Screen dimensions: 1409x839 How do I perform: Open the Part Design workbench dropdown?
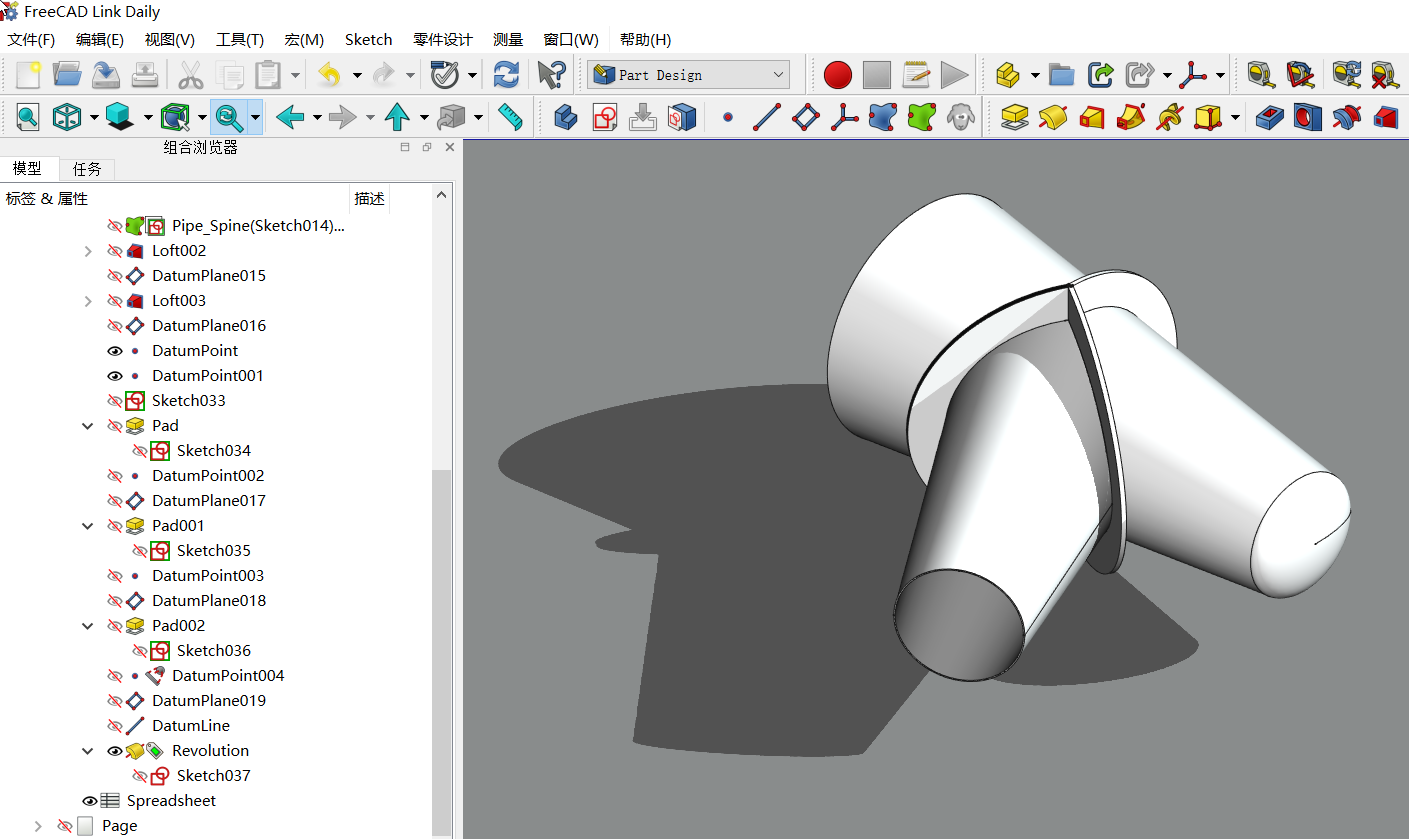click(779, 75)
